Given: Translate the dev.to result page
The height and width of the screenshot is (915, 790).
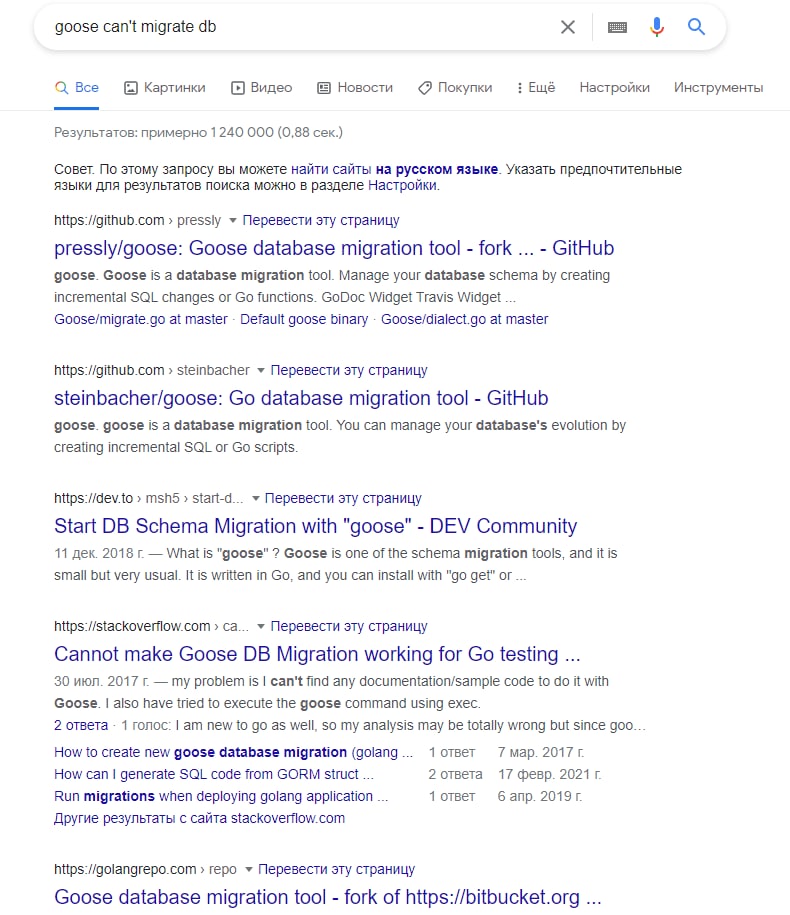Looking at the screenshot, I should pos(343,498).
